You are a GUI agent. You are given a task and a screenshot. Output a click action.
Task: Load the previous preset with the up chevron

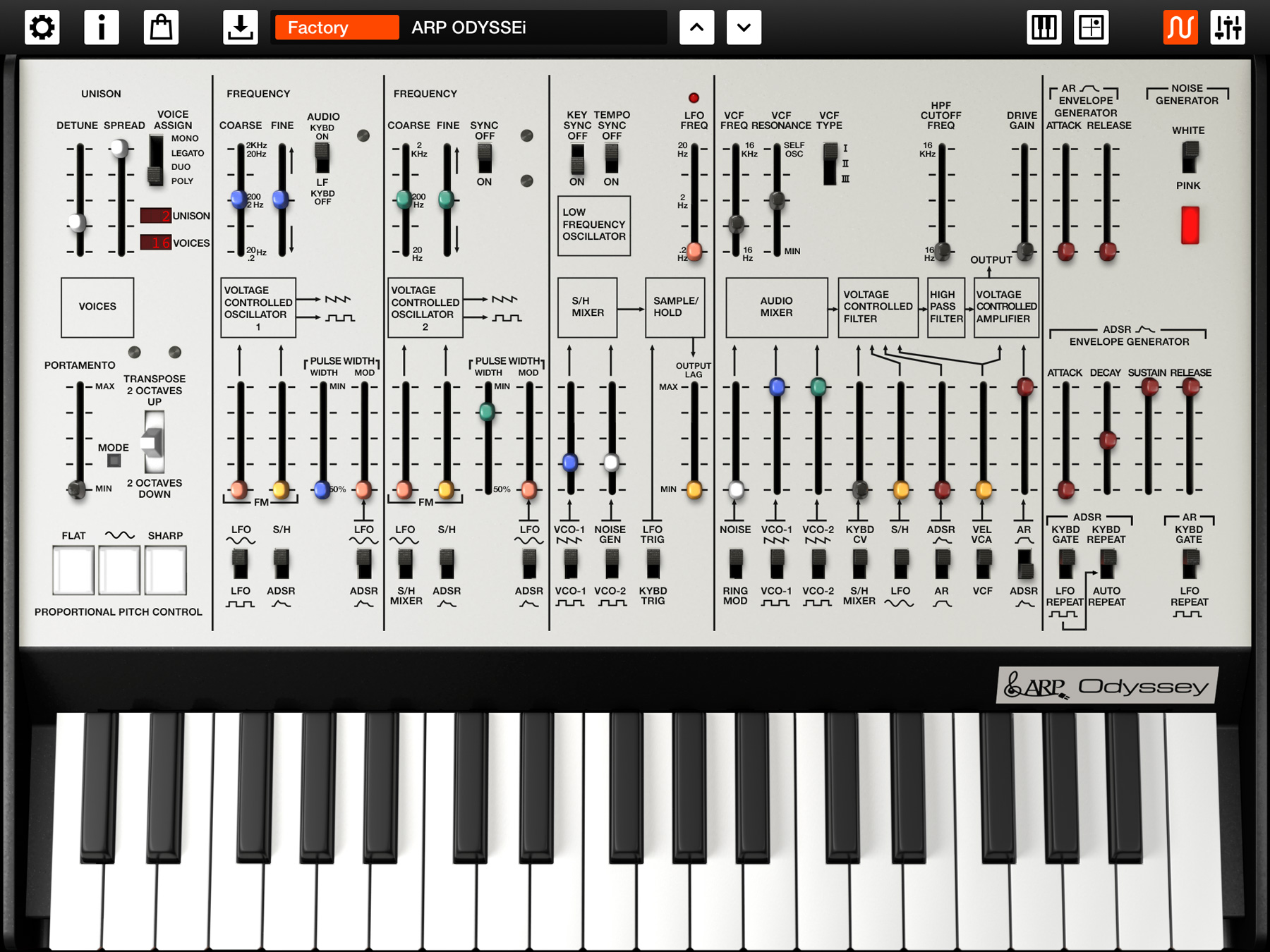click(x=697, y=28)
